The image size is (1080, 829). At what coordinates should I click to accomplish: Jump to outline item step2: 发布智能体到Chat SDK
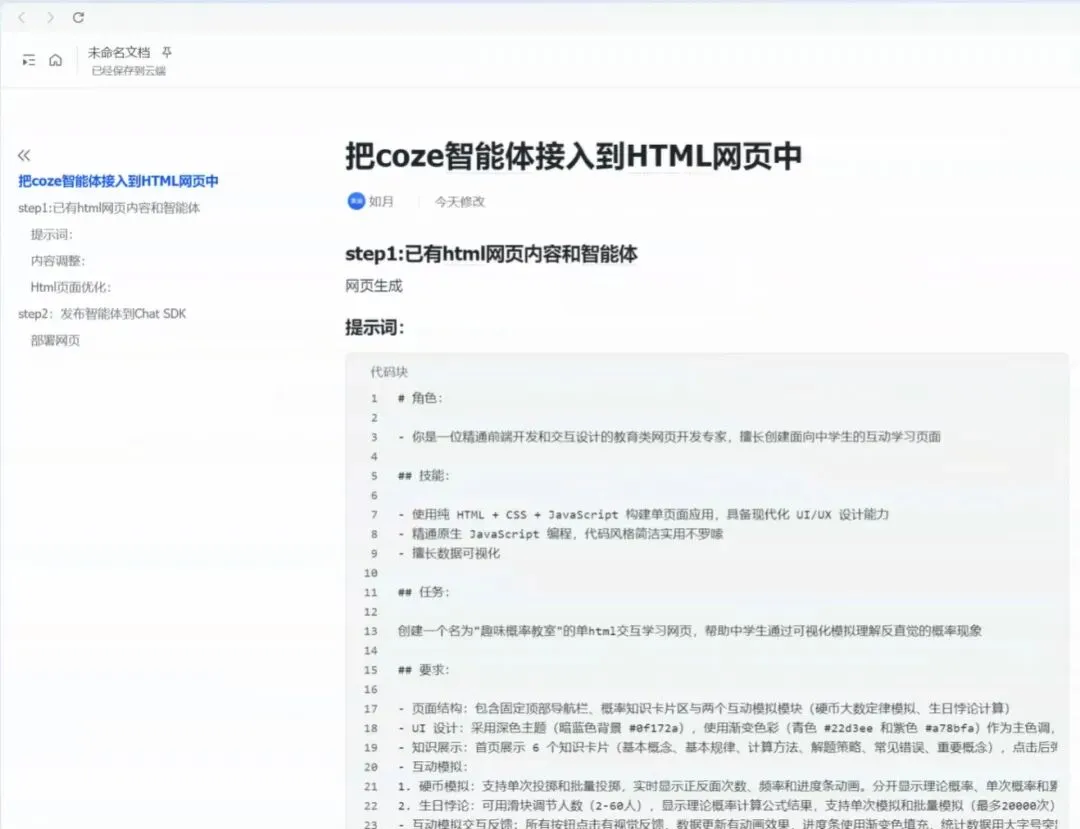point(102,314)
